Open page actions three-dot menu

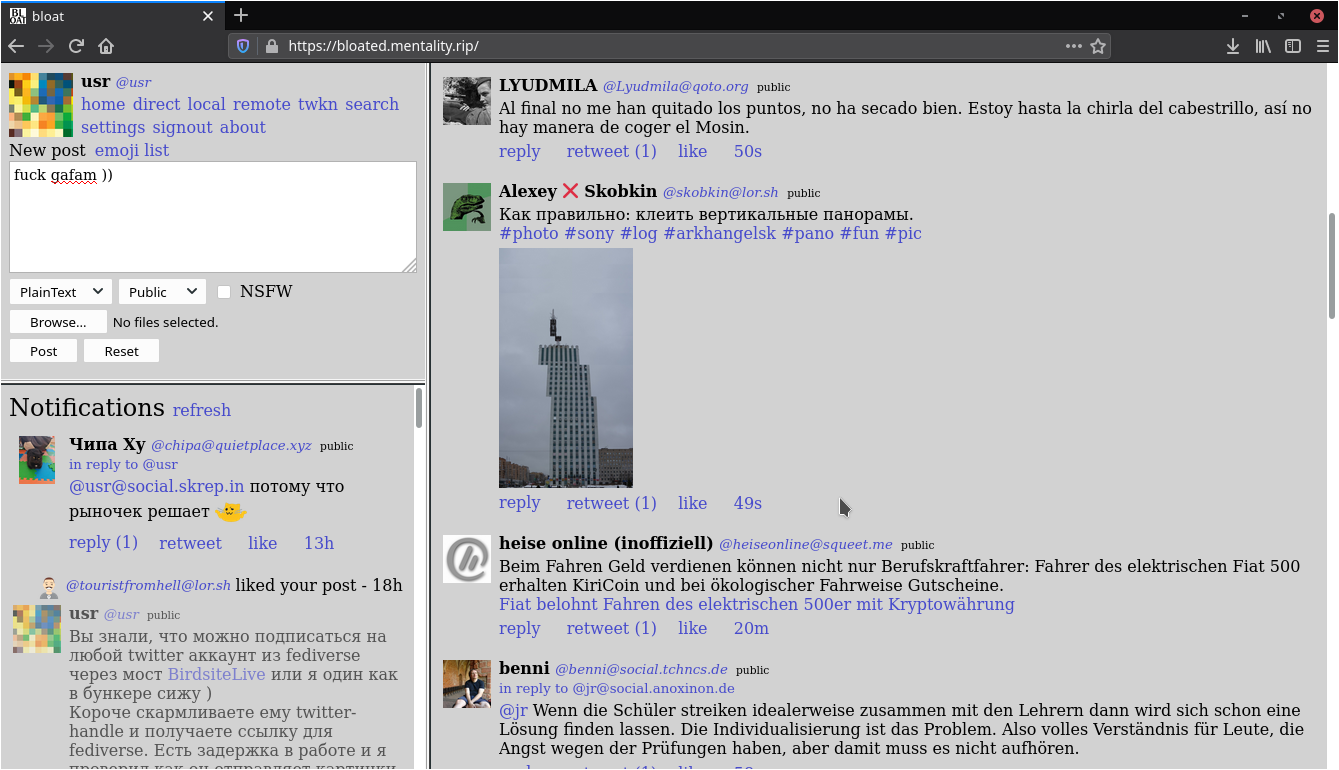(x=1073, y=46)
